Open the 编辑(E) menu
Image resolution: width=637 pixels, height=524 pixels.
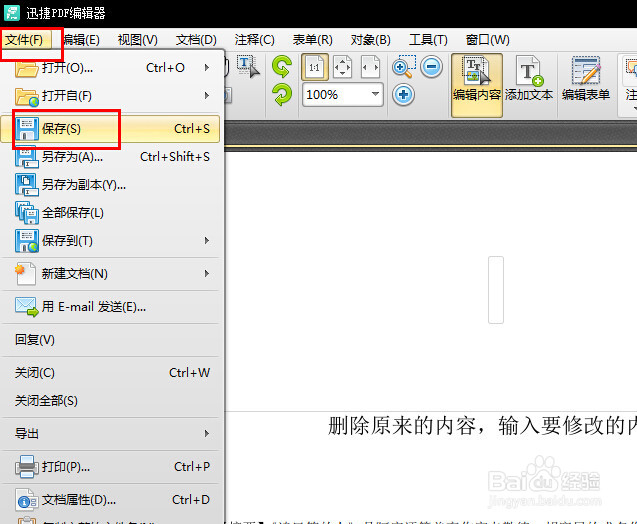tap(81, 40)
